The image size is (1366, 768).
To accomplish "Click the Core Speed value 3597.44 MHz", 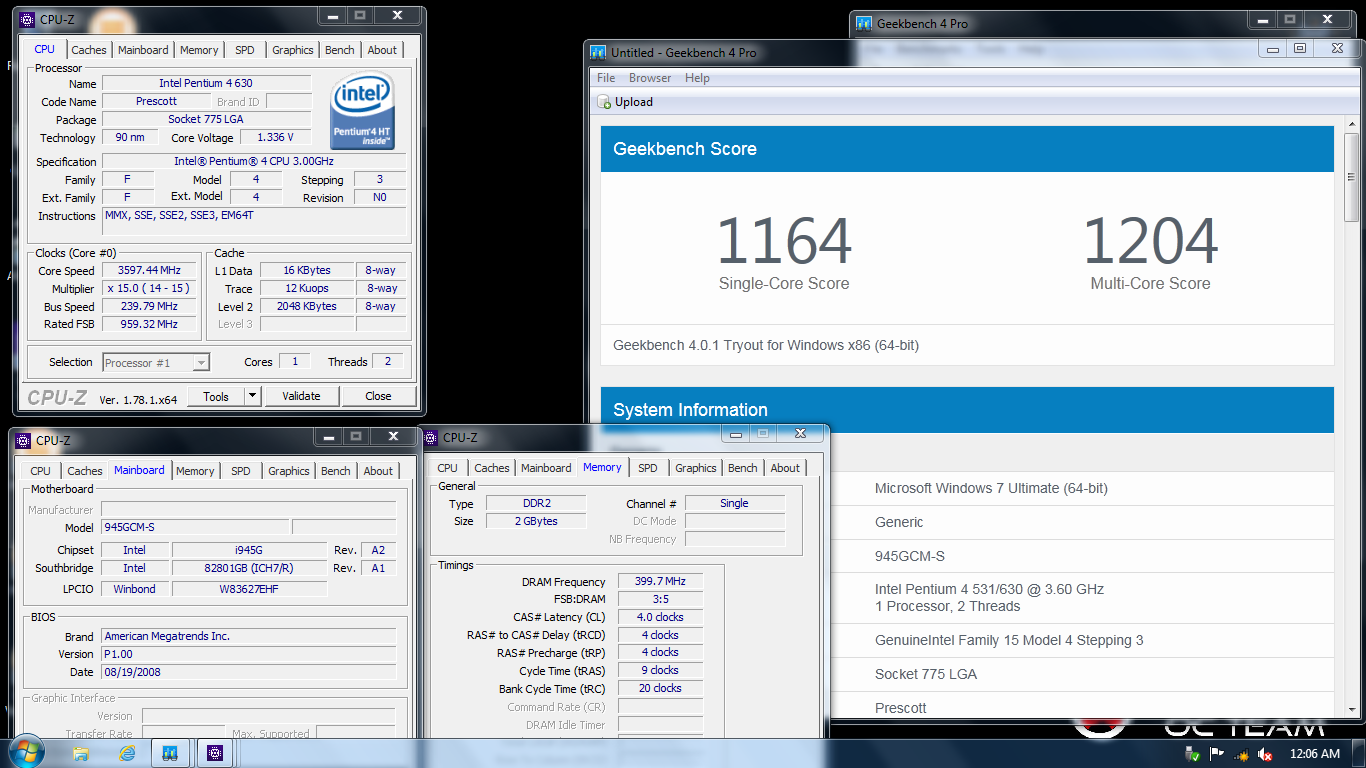I will (x=149, y=271).
